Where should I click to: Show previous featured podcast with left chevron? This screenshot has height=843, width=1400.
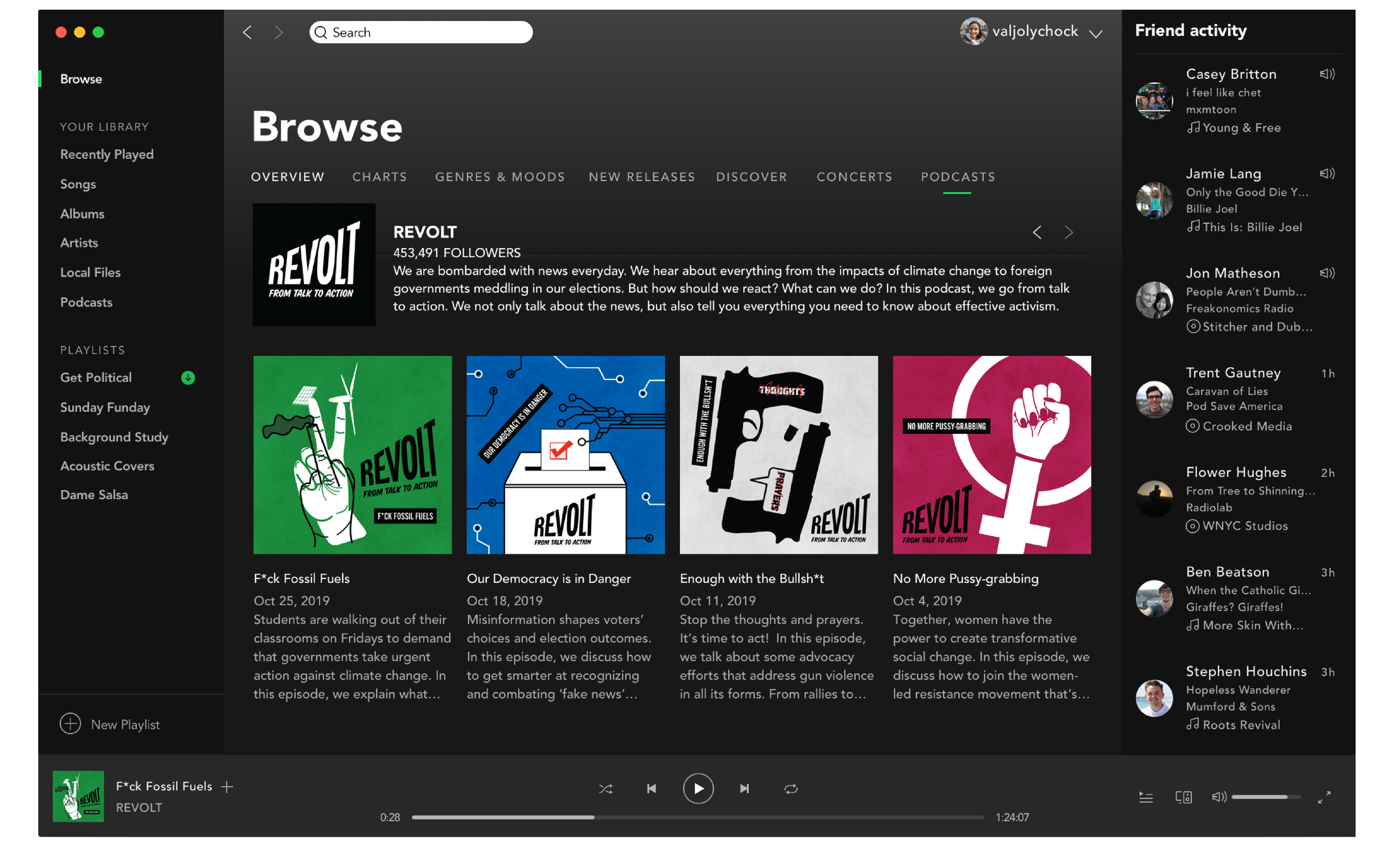point(1038,232)
